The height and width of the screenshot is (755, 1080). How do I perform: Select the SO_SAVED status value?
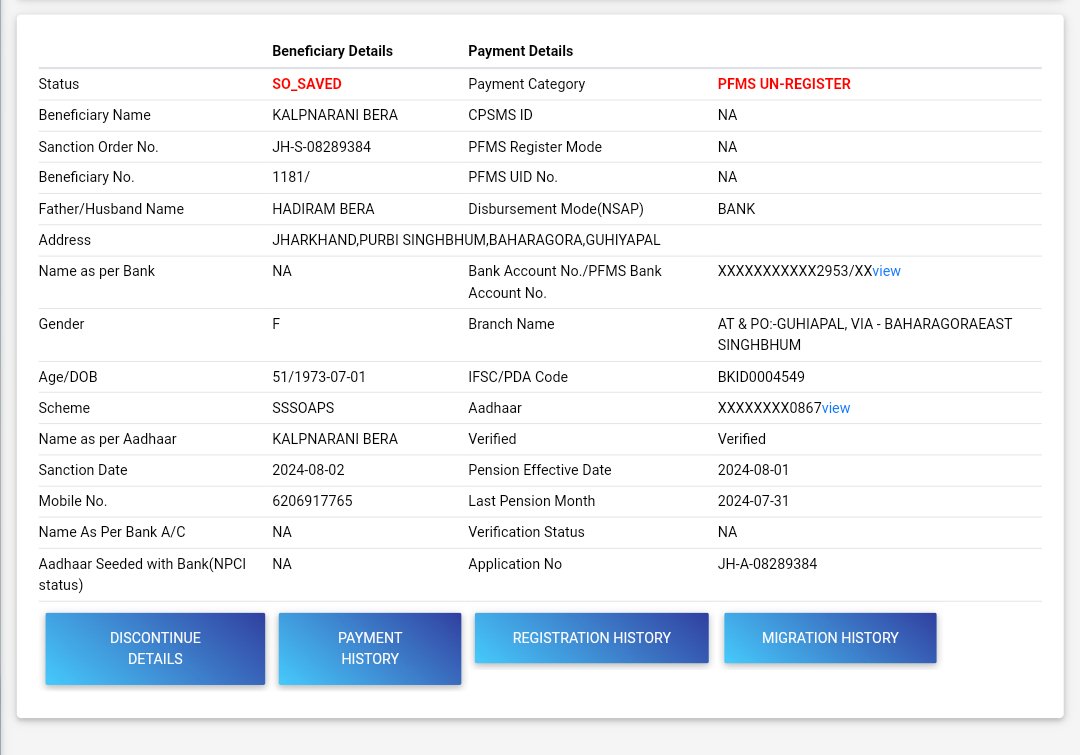point(307,84)
